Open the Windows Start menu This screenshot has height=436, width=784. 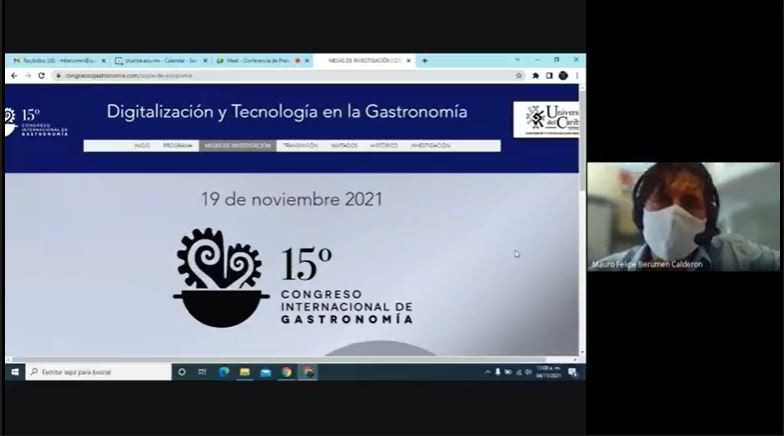point(15,372)
